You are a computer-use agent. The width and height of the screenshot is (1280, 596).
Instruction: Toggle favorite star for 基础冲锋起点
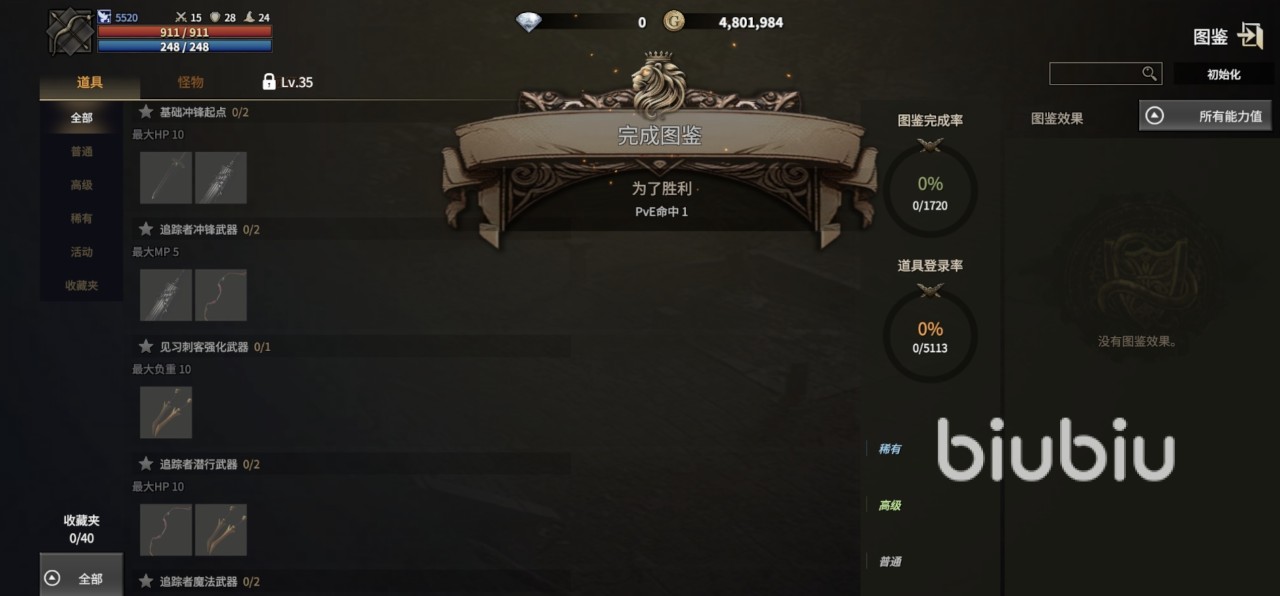pos(146,112)
